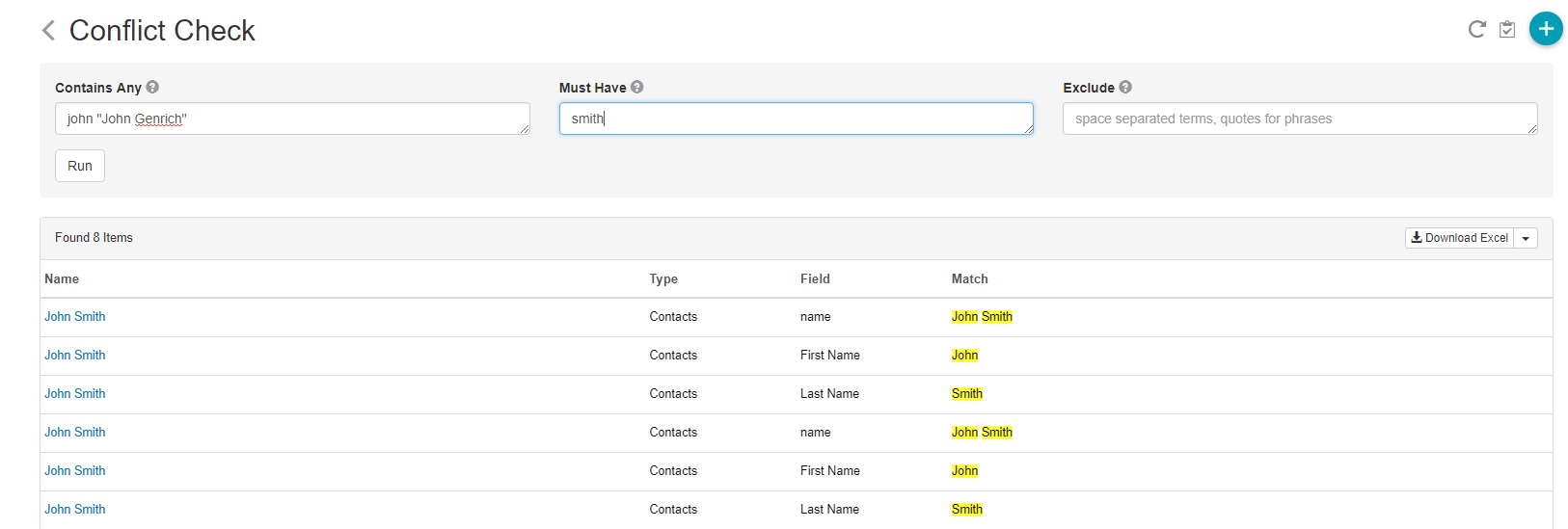The height and width of the screenshot is (529, 1568).
Task: Open John Smith in the first row
Action: [x=75, y=316]
